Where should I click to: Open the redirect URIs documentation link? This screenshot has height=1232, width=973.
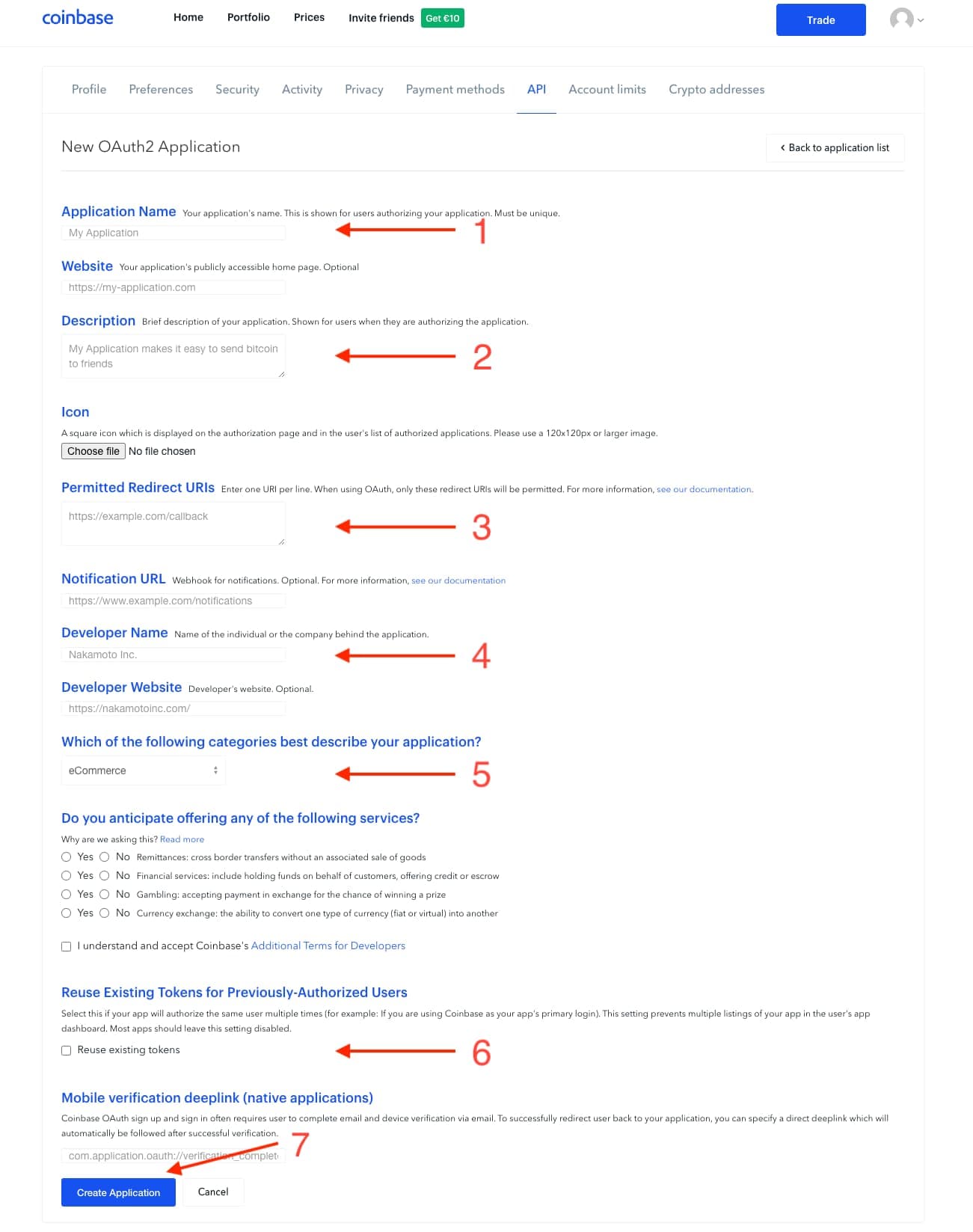pos(702,489)
